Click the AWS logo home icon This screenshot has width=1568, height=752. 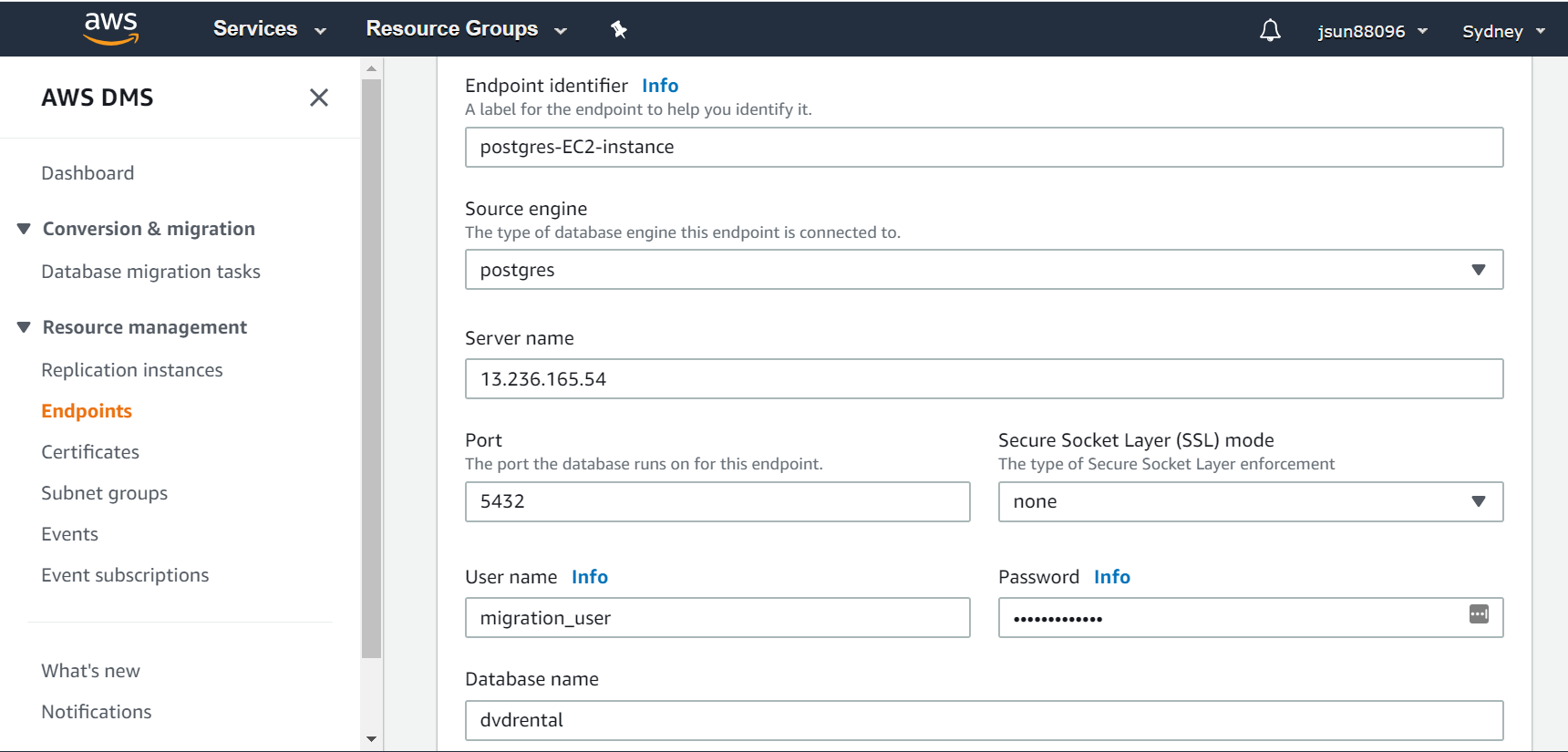click(110, 28)
